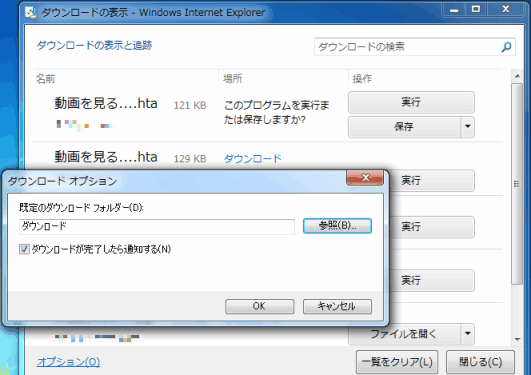
Task: Click the 129 KB size text
Action: coord(190,159)
